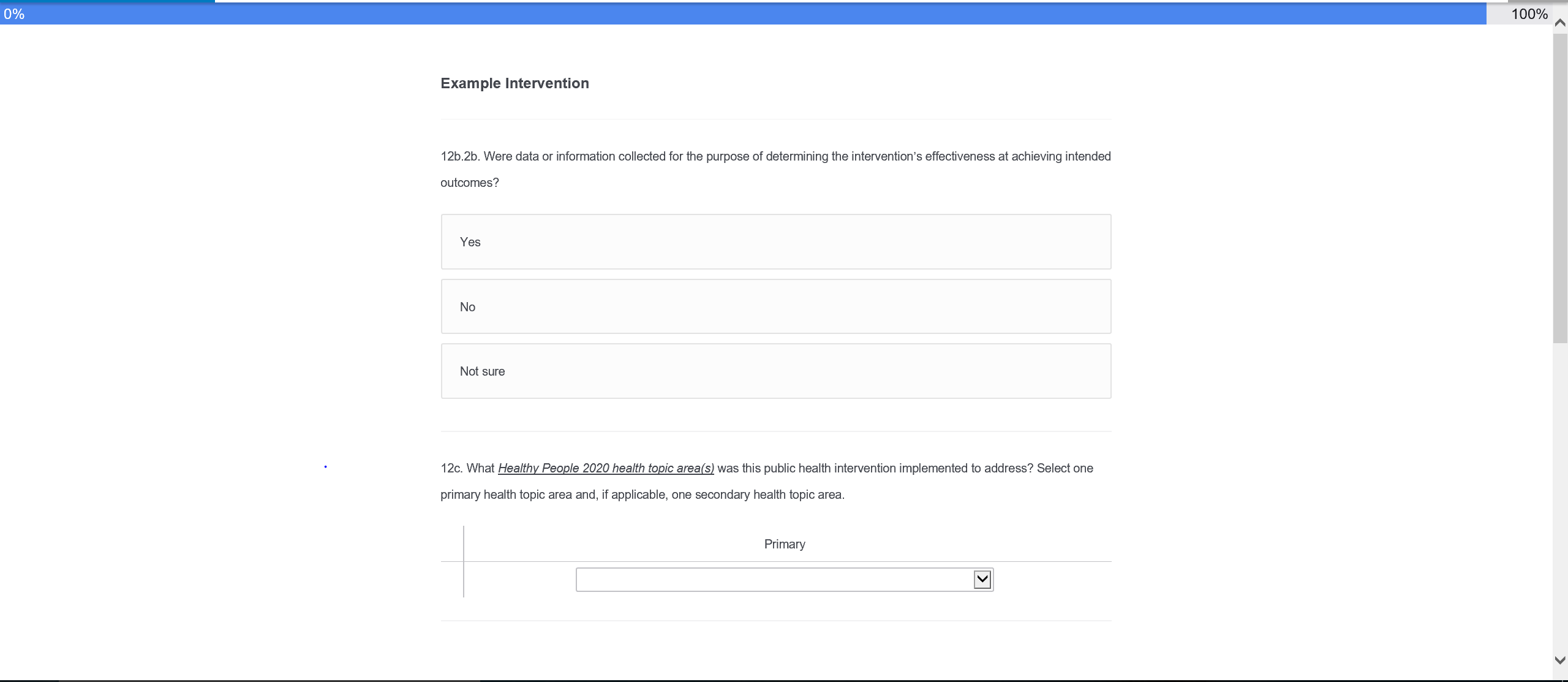The height and width of the screenshot is (682, 1568).
Task: Click the scroll down arrow icon
Action: (x=1560, y=660)
